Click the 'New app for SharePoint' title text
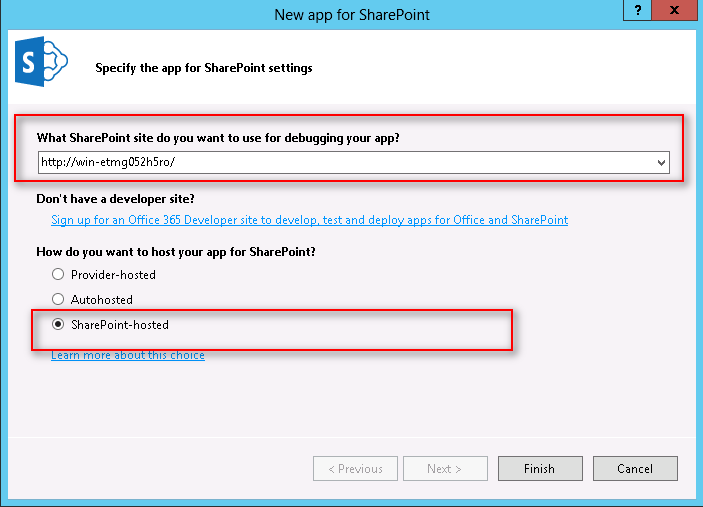This screenshot has height=507, width=703. coord(352,15)
